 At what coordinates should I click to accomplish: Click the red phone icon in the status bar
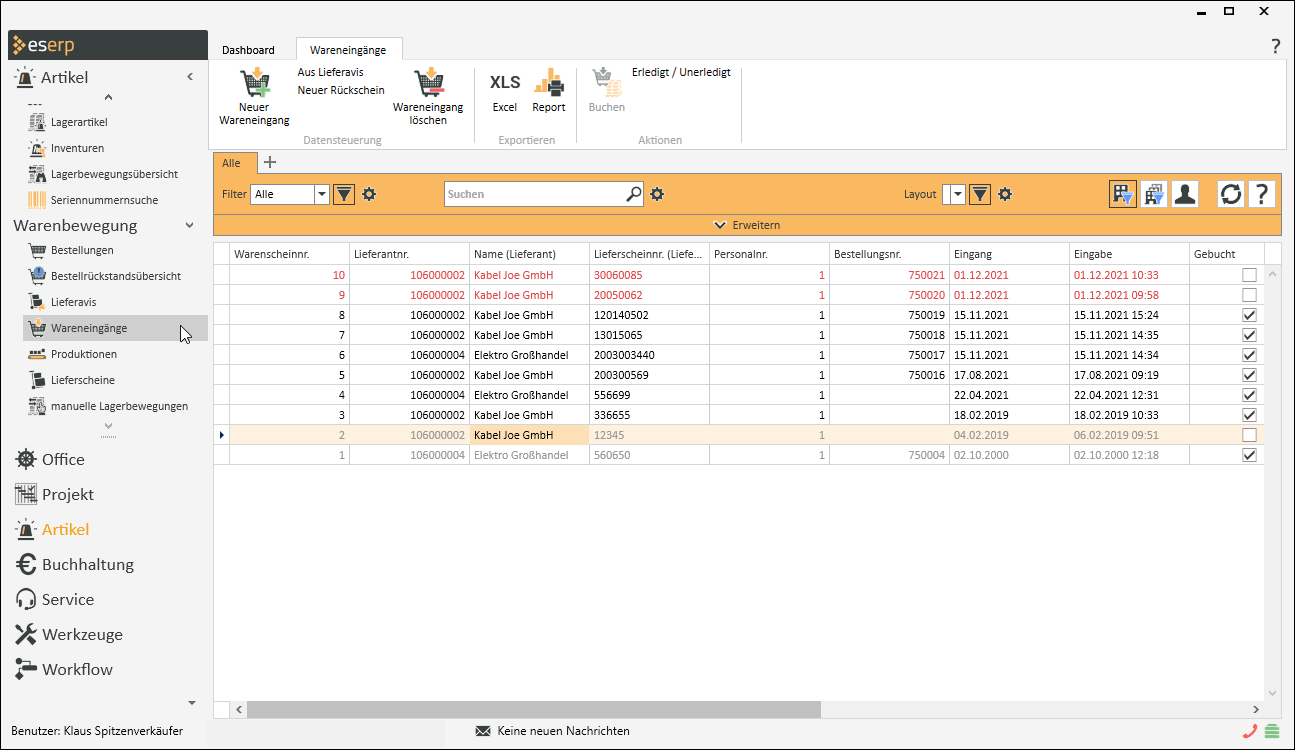(x=1250, y=731)
